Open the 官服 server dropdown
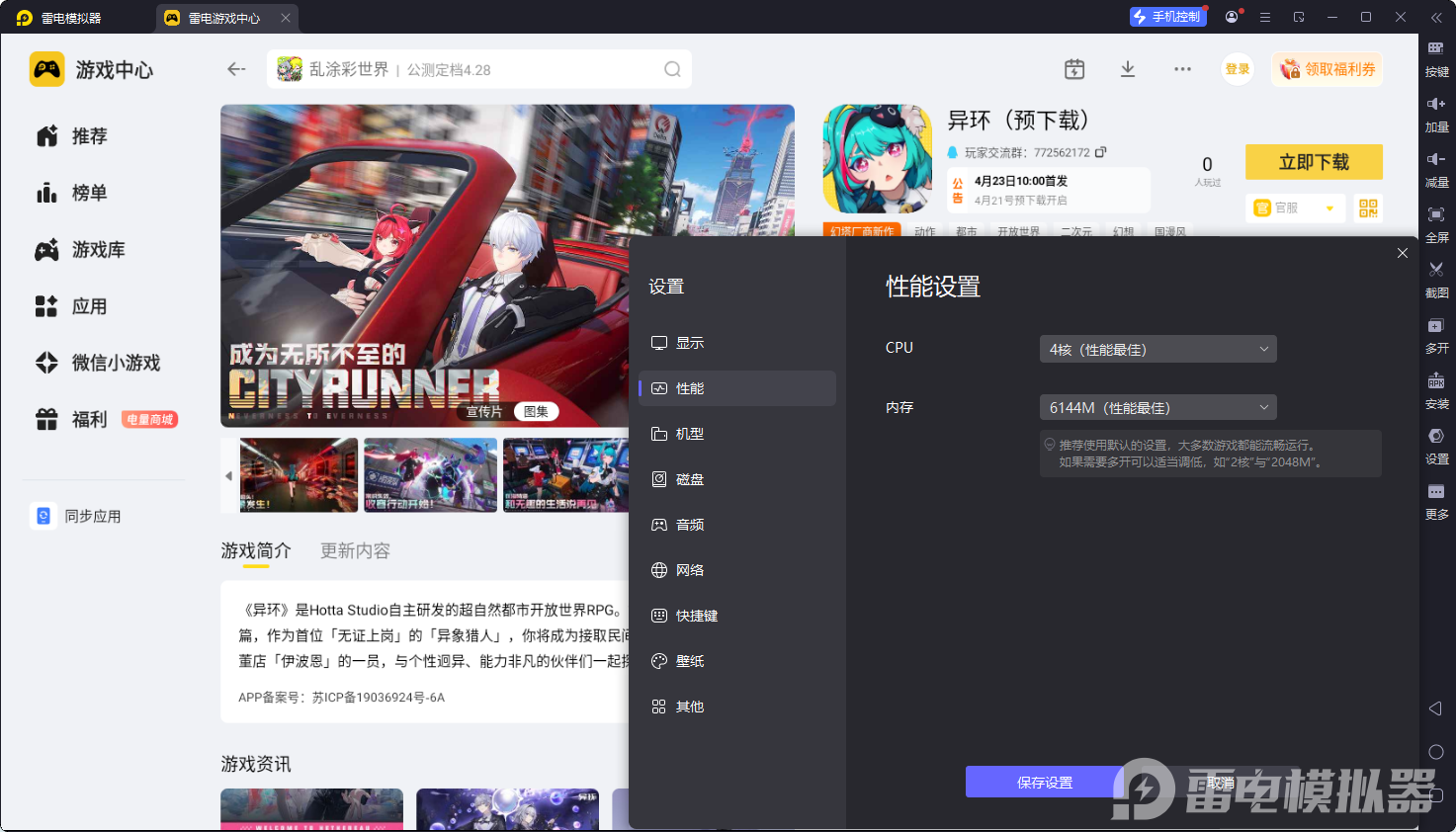Screen dimensions: 1456x832 click(1295, 208)
